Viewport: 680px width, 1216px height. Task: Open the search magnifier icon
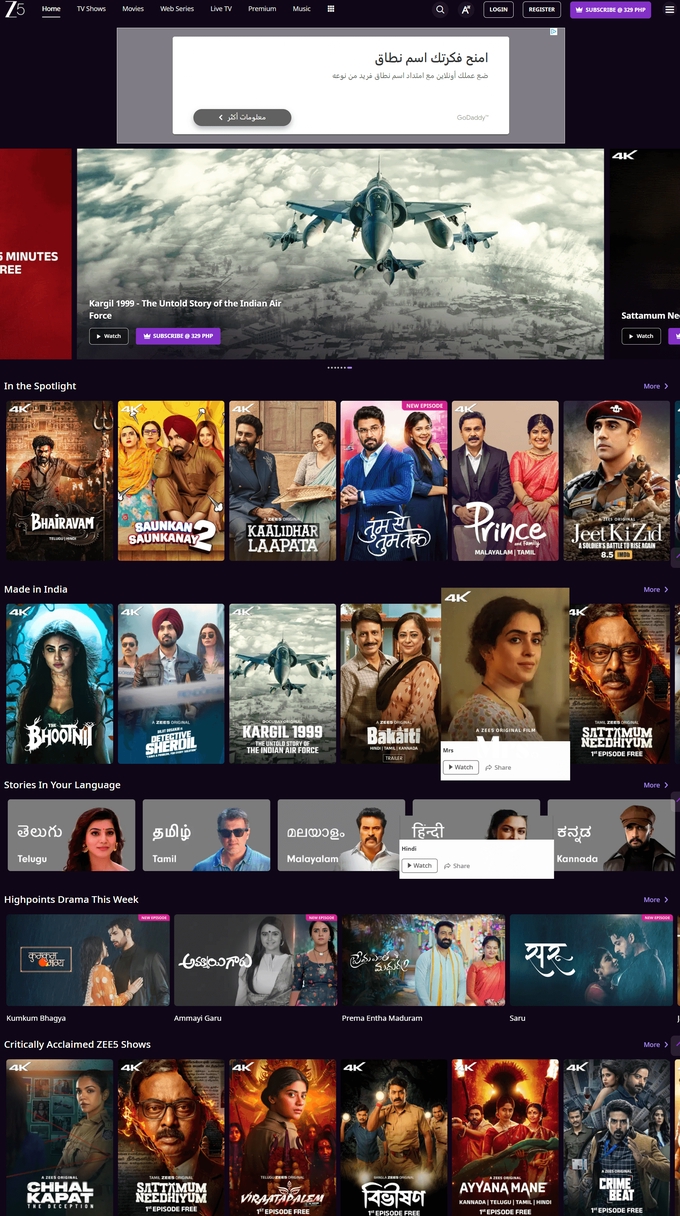pos(440,9)
